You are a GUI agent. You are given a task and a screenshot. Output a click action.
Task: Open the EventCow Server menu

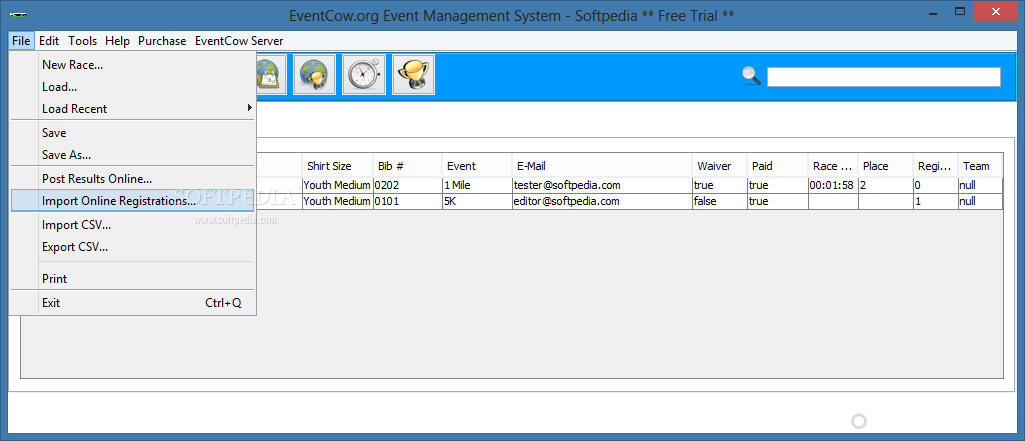pos(239,41)
